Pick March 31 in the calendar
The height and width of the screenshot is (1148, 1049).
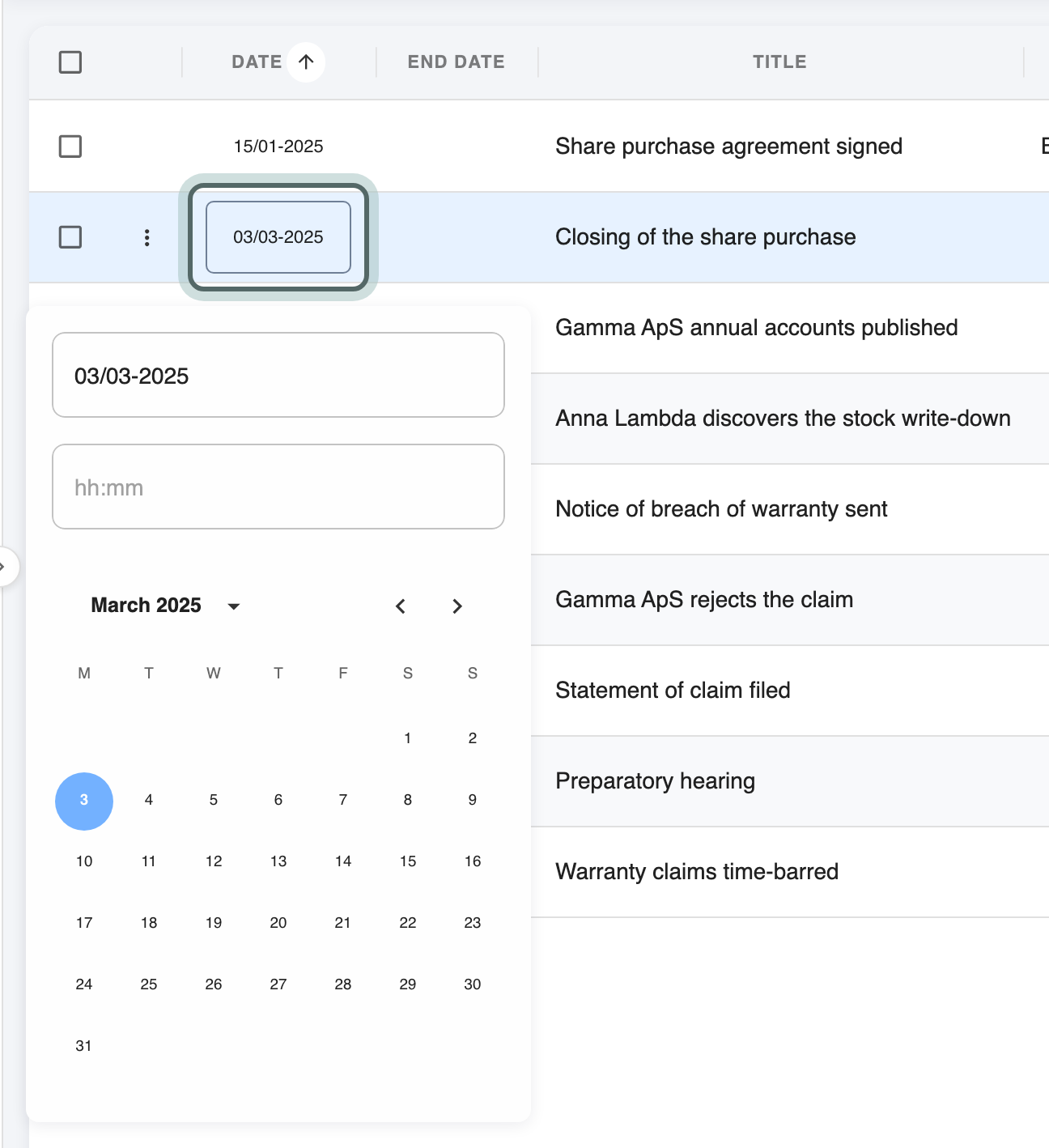(84, 1046)
